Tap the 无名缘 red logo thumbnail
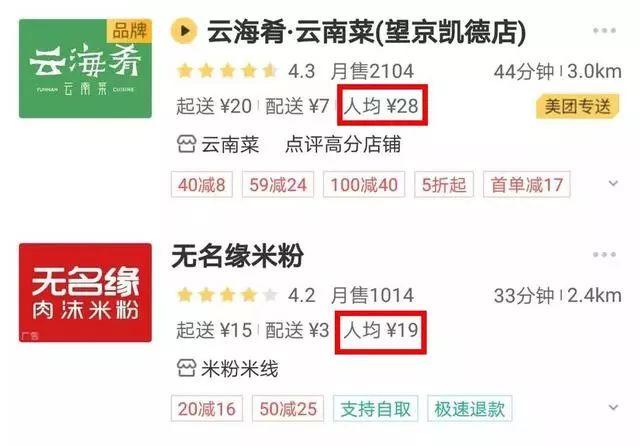This screenshot has width=640, height=447. point(85,293)
